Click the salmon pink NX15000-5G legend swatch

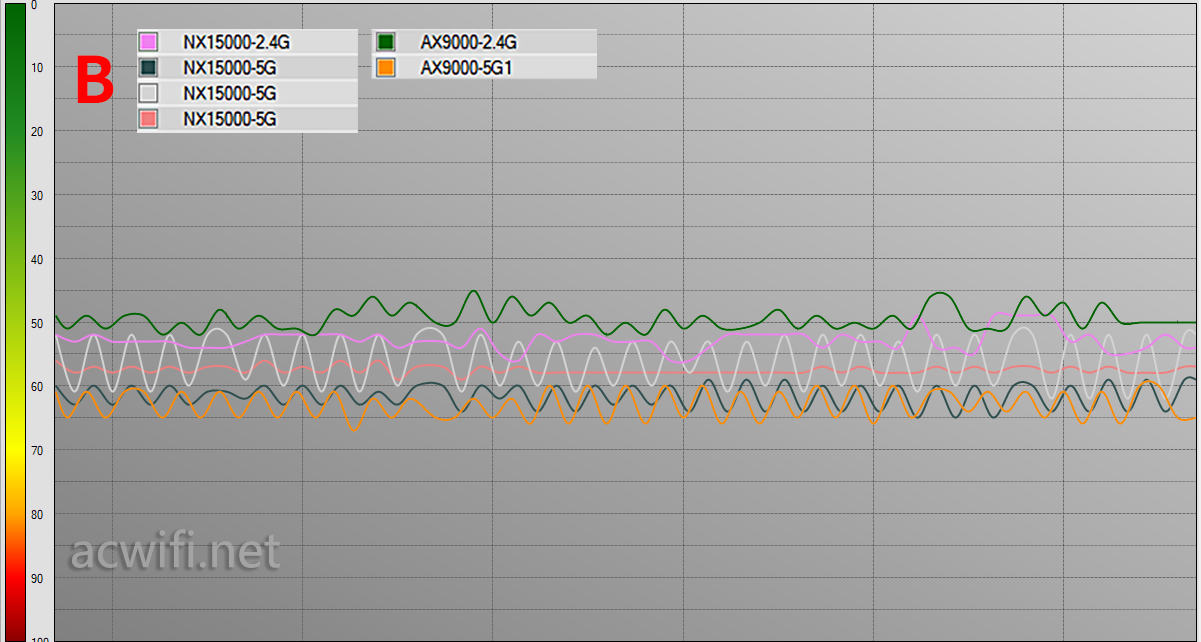[149, 119]
